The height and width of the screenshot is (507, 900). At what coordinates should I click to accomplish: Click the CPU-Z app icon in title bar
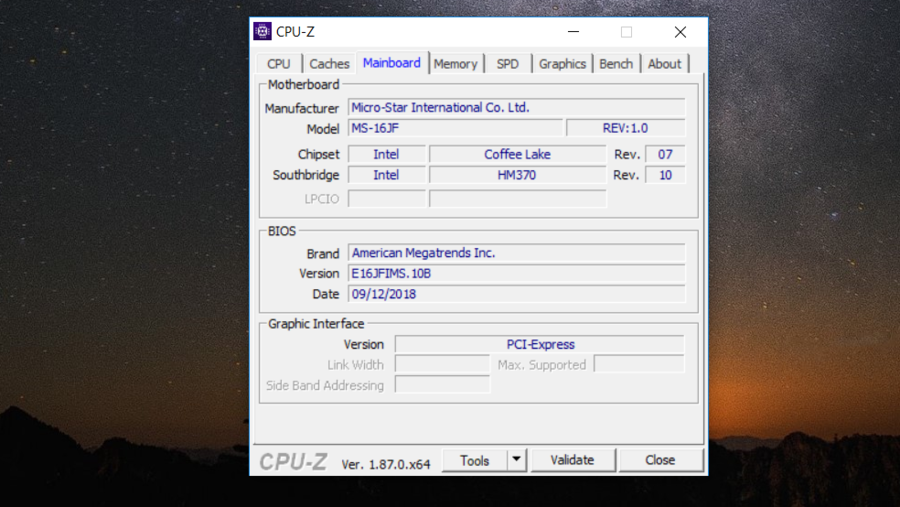pyautogui.click(x=262, y=32)
